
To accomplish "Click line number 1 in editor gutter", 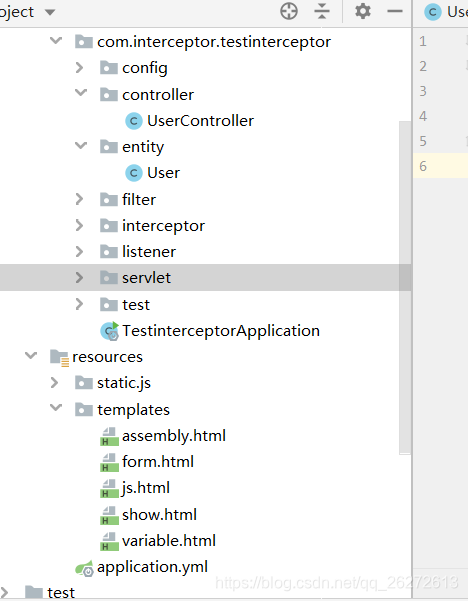I will pos(423,41).
